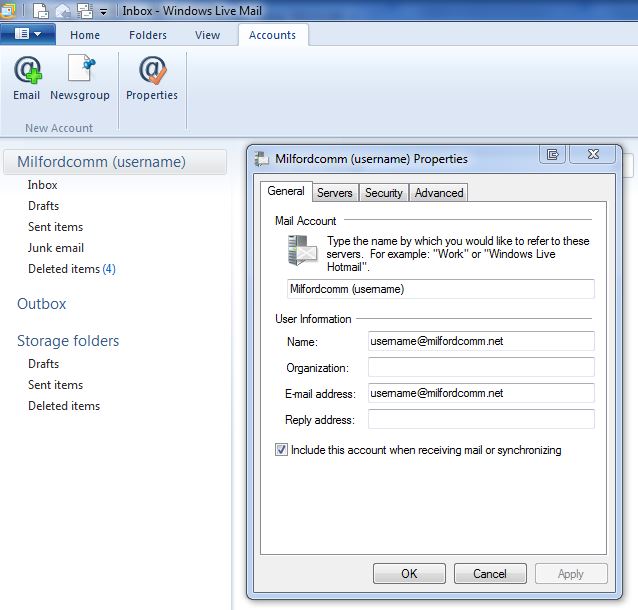638x610 pixels.
Task: Click the new message icon in quick access toolbar
Action: [x=40, y=11]
